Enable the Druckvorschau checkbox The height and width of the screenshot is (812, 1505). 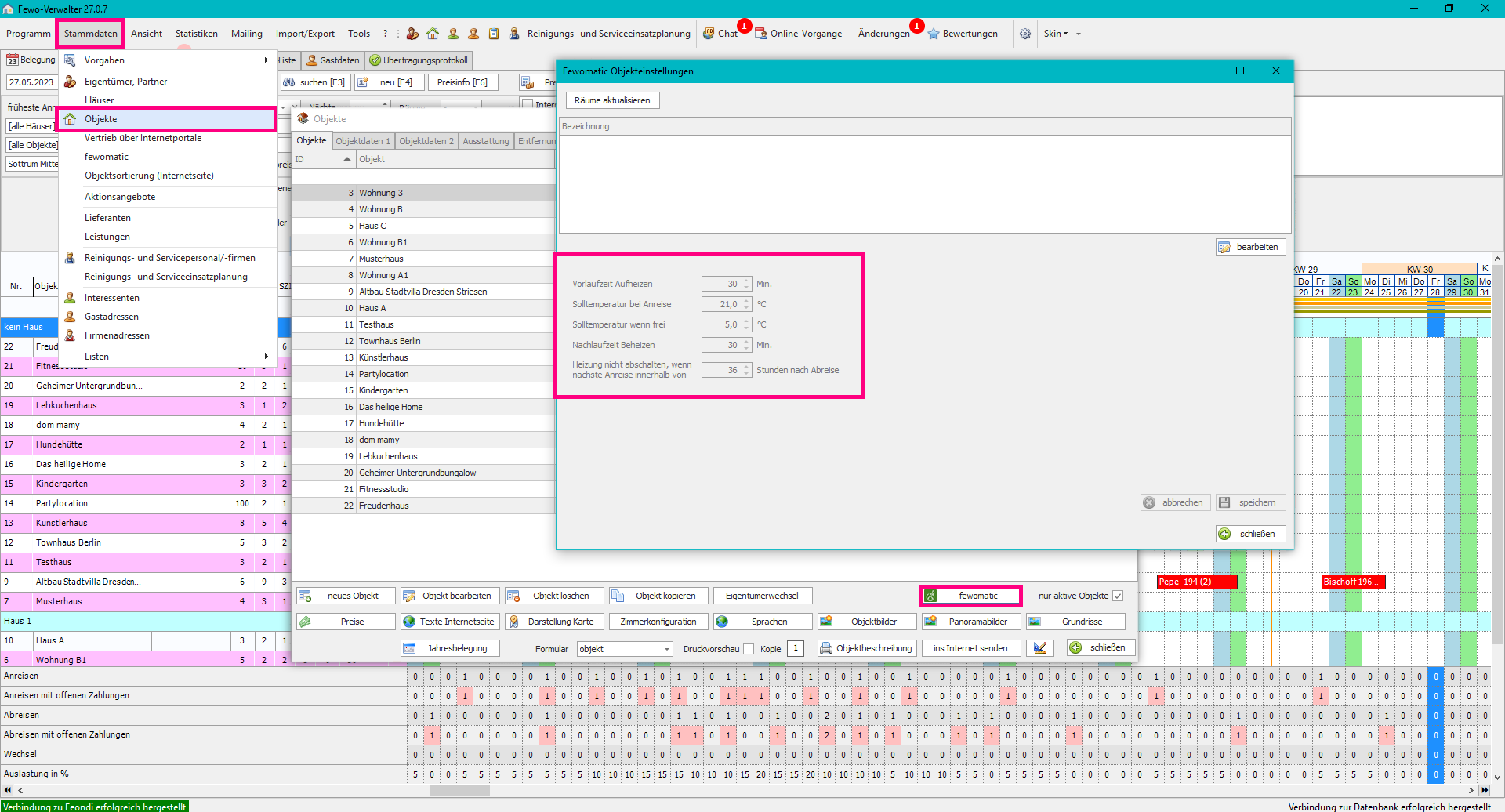pyautogui.click(x=749, y=649)
